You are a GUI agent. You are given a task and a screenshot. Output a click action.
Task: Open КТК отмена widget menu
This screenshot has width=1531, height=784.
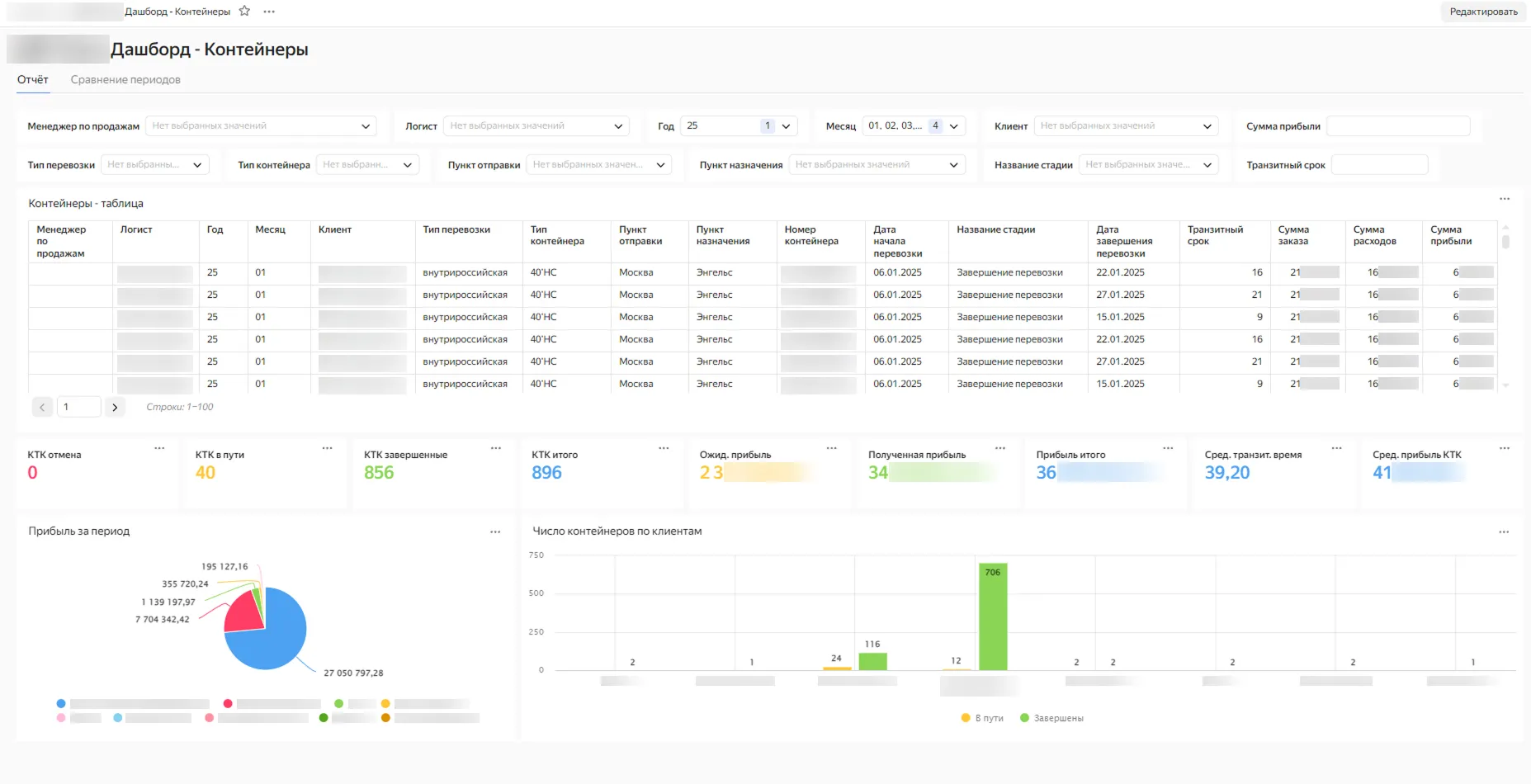coord(159,448)
